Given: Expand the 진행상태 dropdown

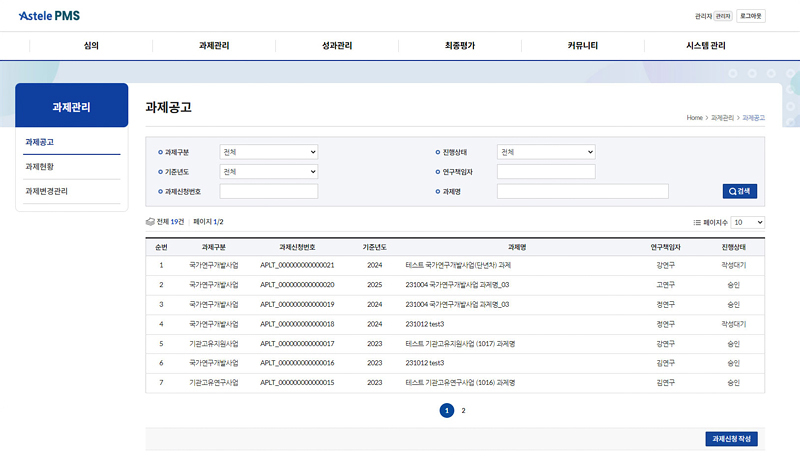Looking at the screenshot, I should click(x=545, y=152).
